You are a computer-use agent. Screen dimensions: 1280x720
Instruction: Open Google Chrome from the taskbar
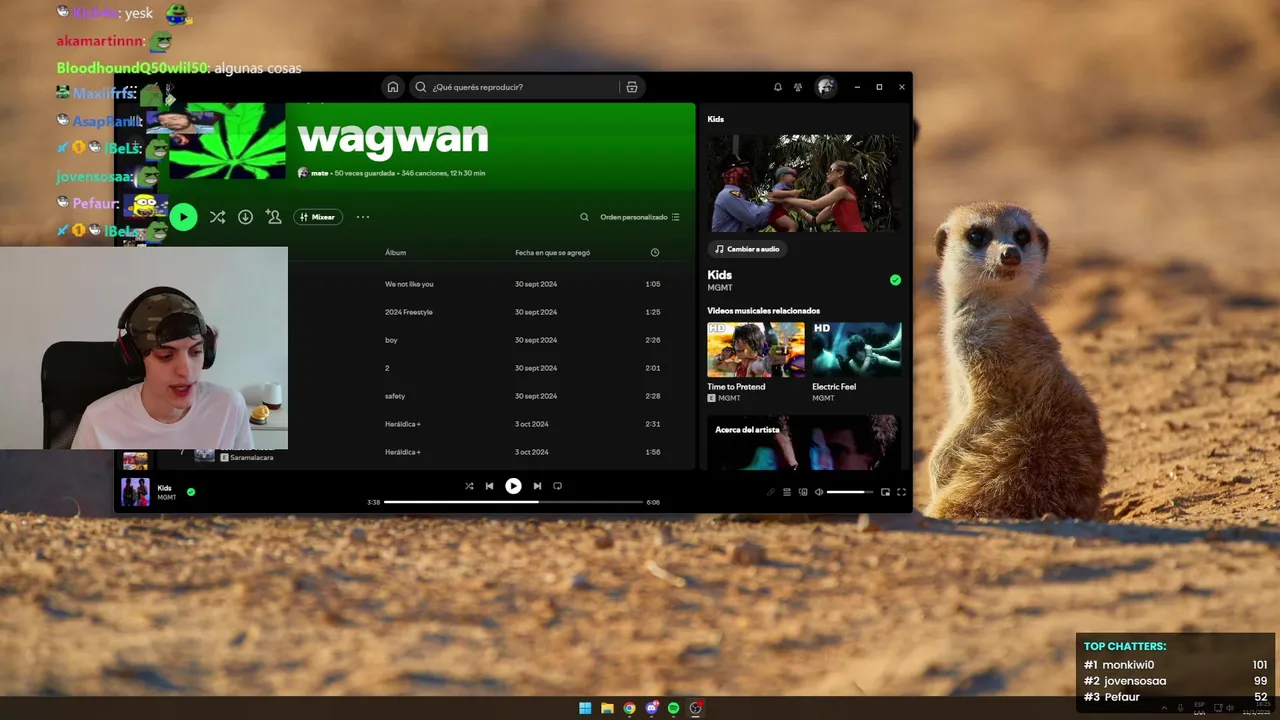[x=629, y=708]
